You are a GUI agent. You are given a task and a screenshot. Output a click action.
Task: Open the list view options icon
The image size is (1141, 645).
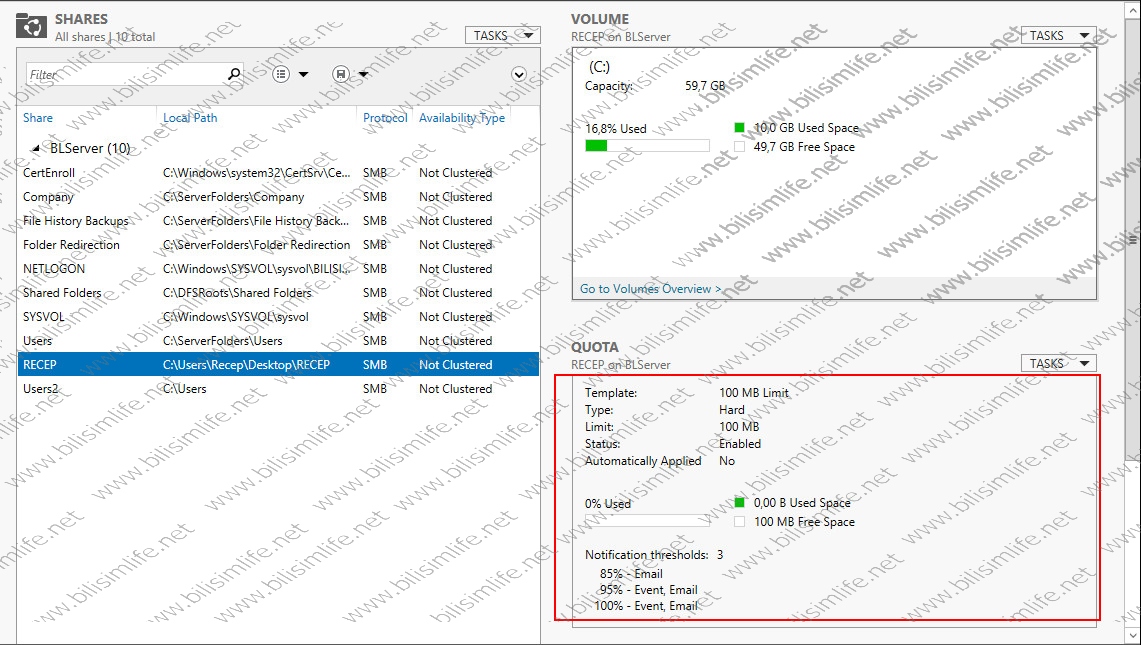tap(282, 74)
